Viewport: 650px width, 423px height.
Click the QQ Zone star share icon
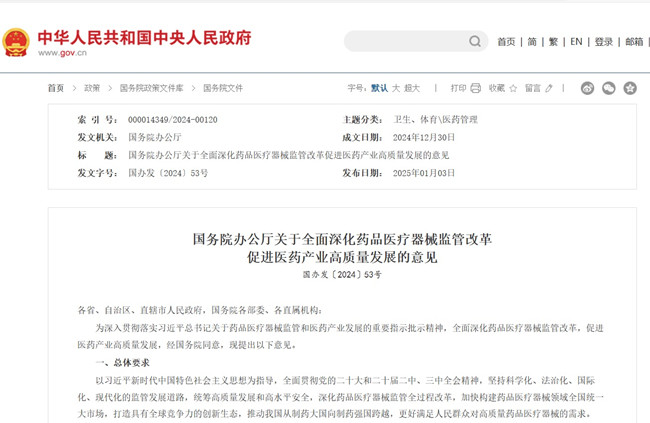pyautogui.click(x=630, y=88)
